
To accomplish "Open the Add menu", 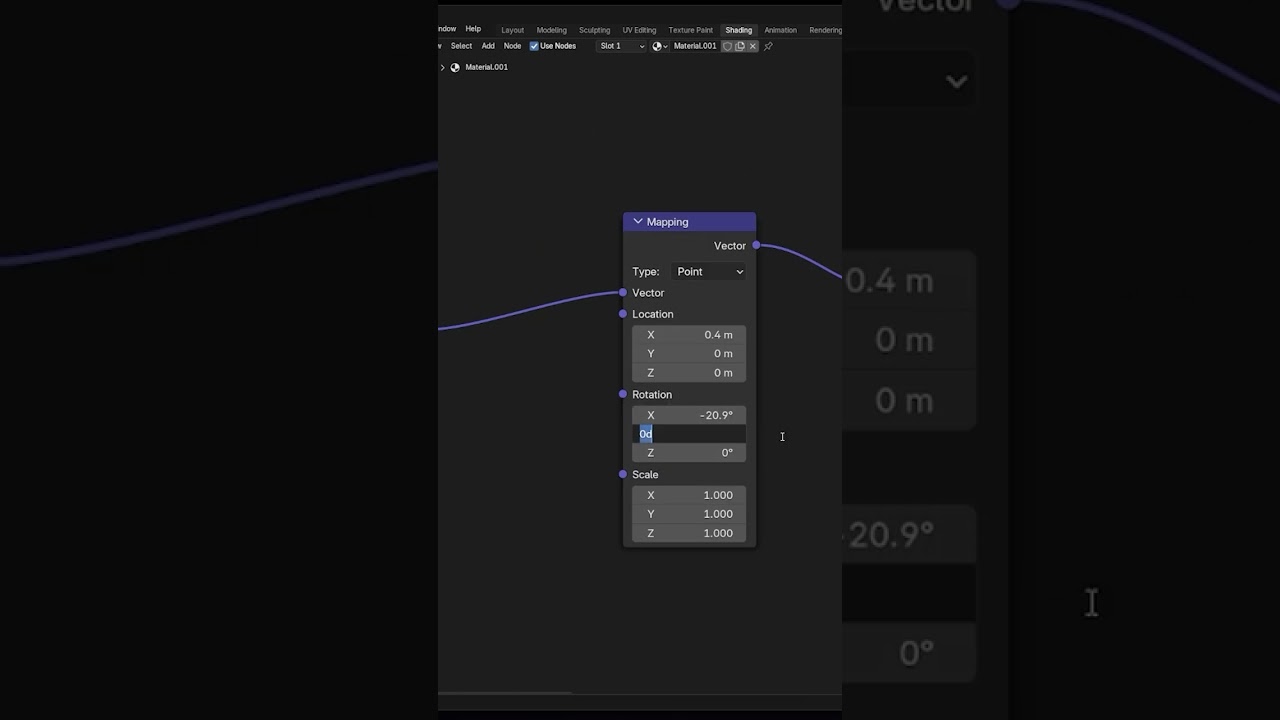I will [488, 46].
